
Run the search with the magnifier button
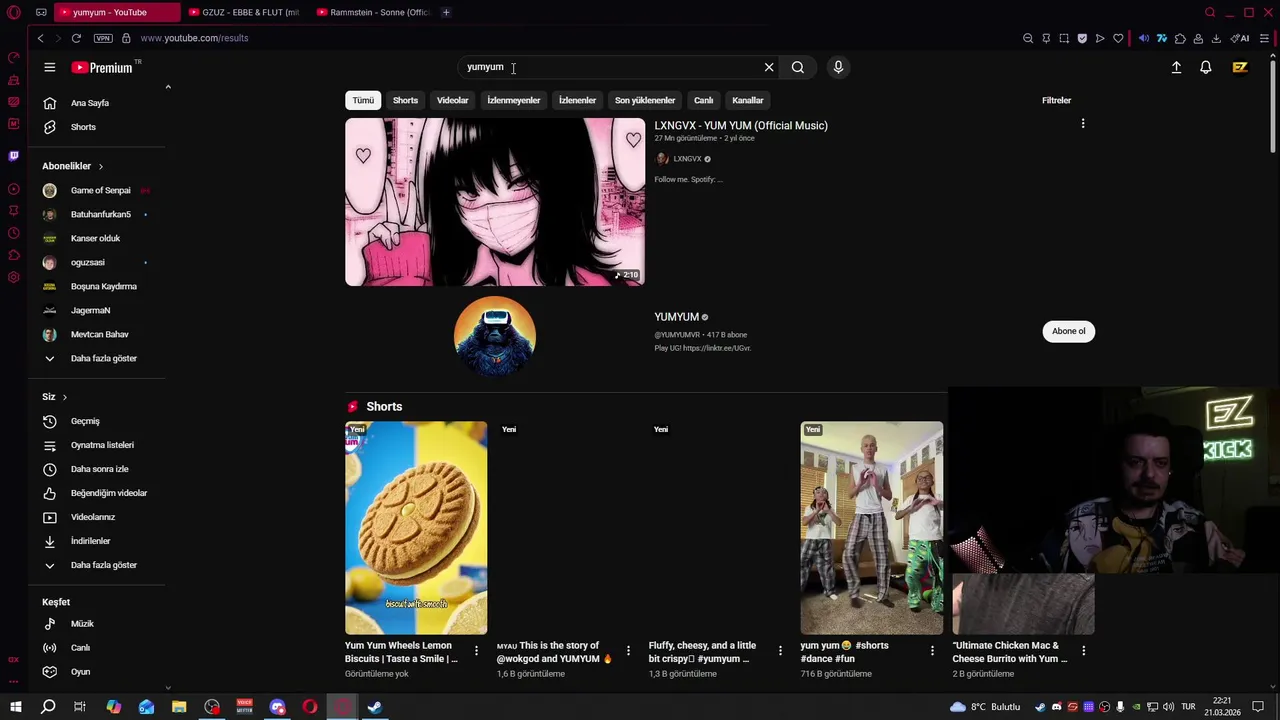798,67
